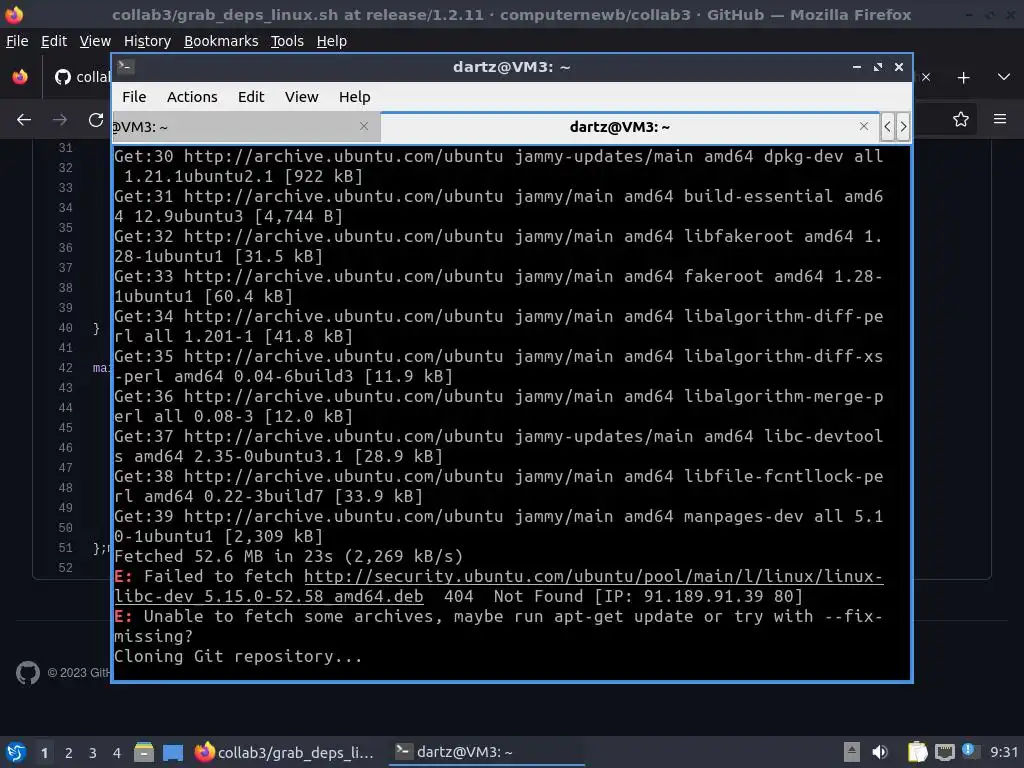Open Firefox View pinned icon
The height and width of the screenshot is (768, 1024).
click(20, 77)
